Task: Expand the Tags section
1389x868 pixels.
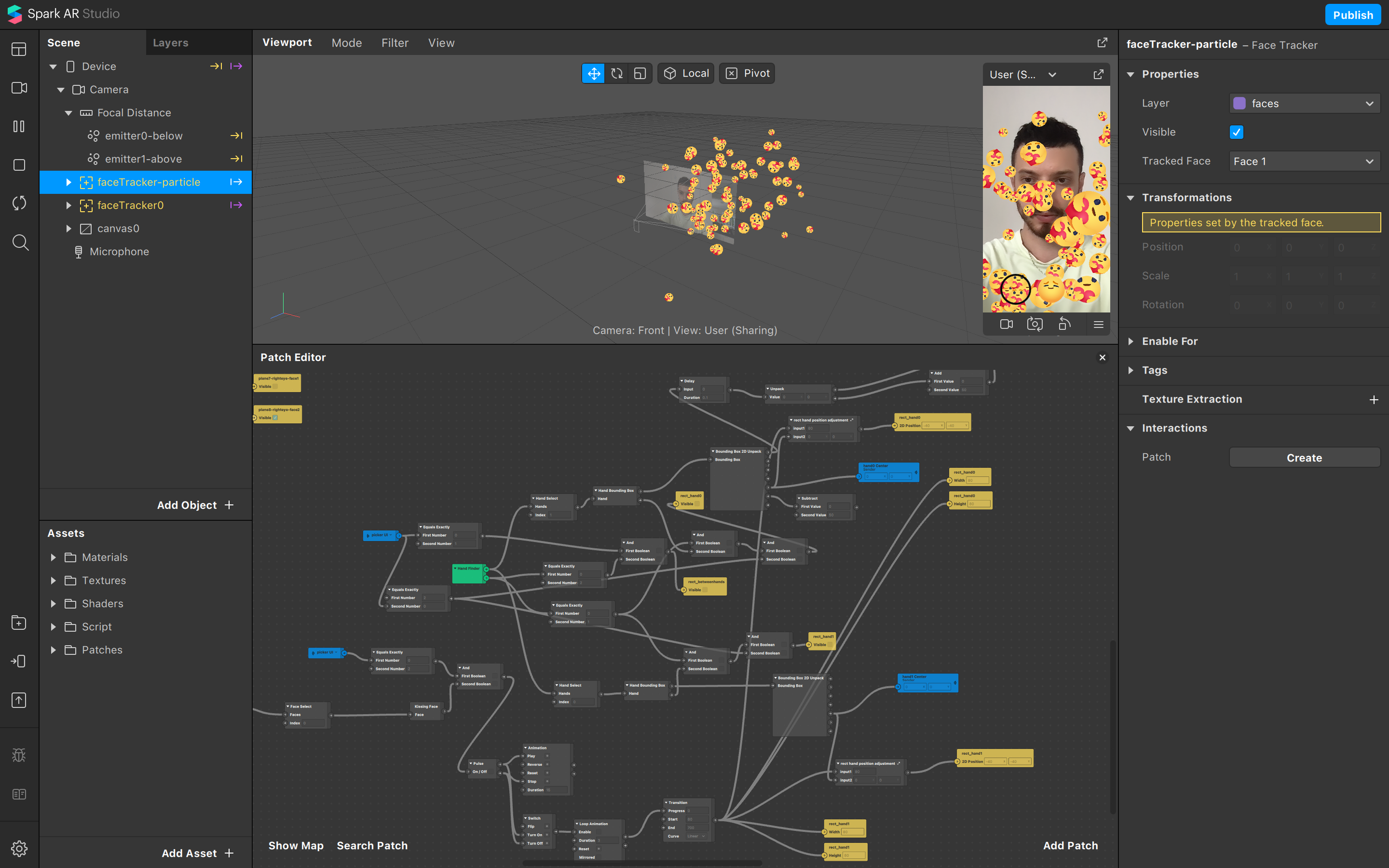Action: pos(1130,370)
